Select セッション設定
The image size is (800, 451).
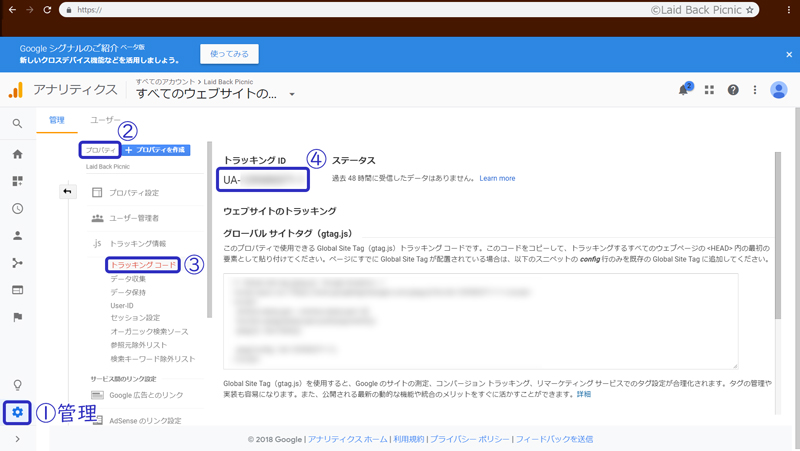click(x=135, y=318)
